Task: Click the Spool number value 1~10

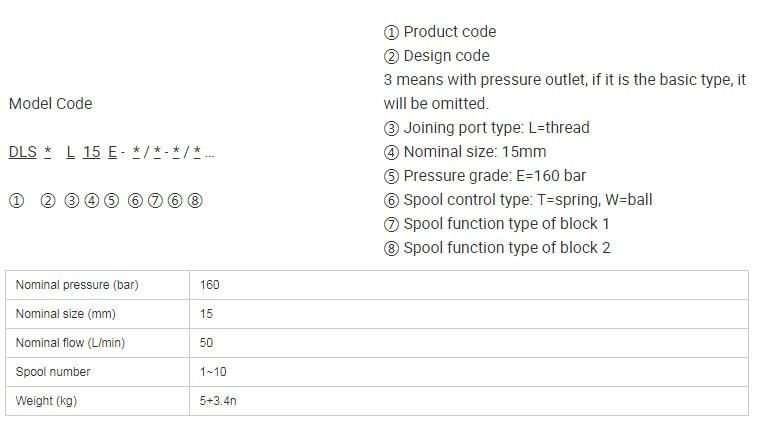Action: (213, 372)
